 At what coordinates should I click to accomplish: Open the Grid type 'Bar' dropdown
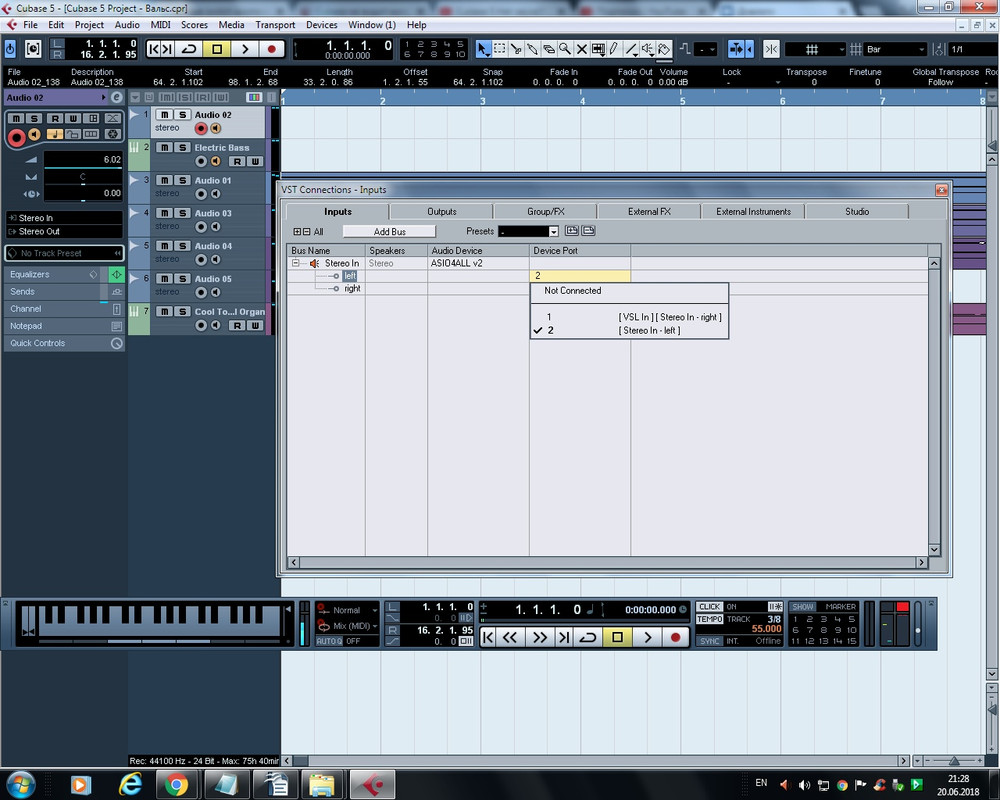895,49
